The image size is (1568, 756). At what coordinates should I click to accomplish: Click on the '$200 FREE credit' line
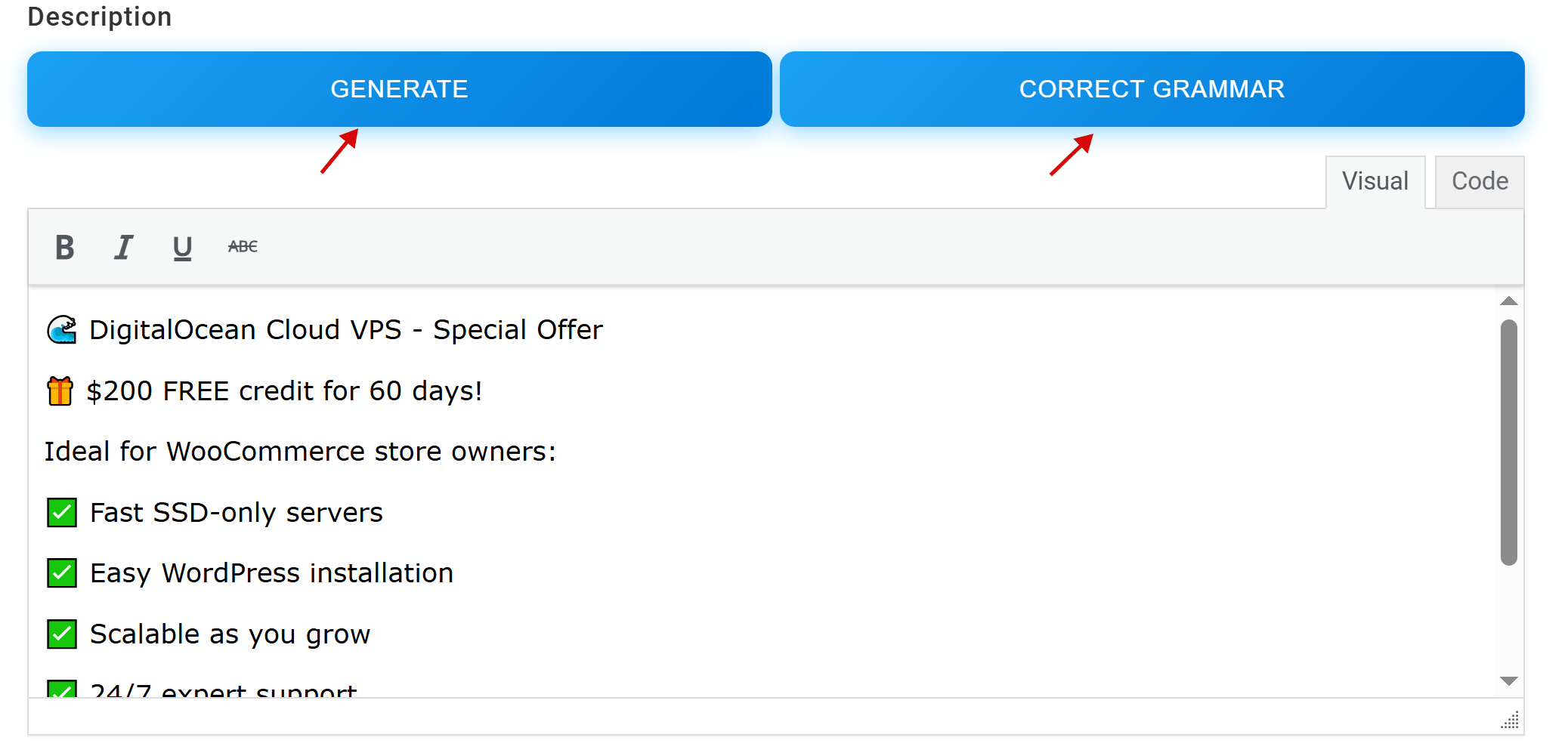[284, 391]
